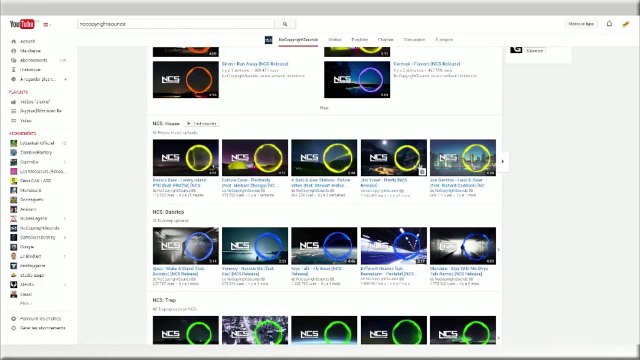
Task: Open the Run Away [NCS Release] video thumbnail
Action: tap(186, 80)
